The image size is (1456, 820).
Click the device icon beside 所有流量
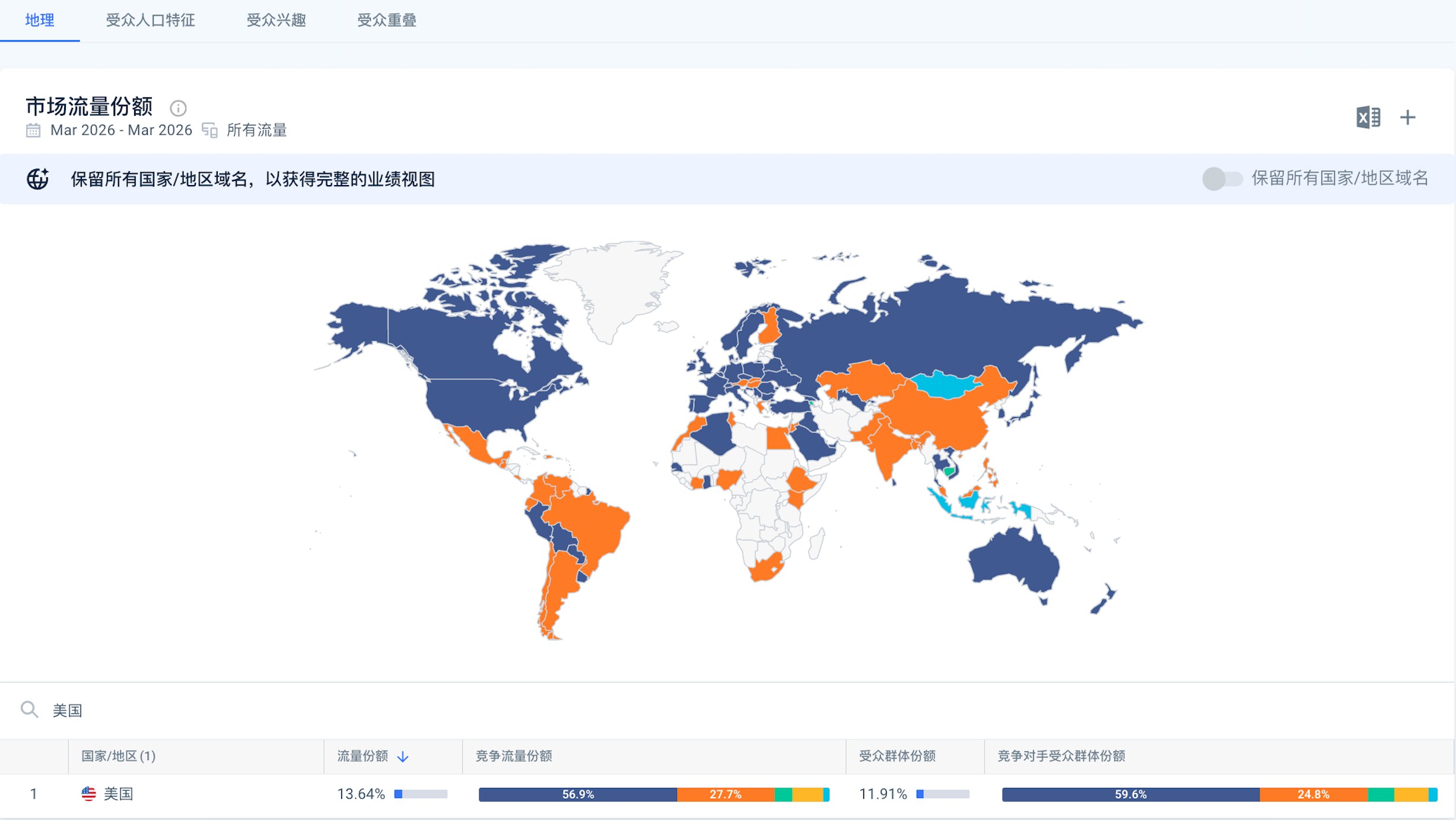[x=209, y=131]
